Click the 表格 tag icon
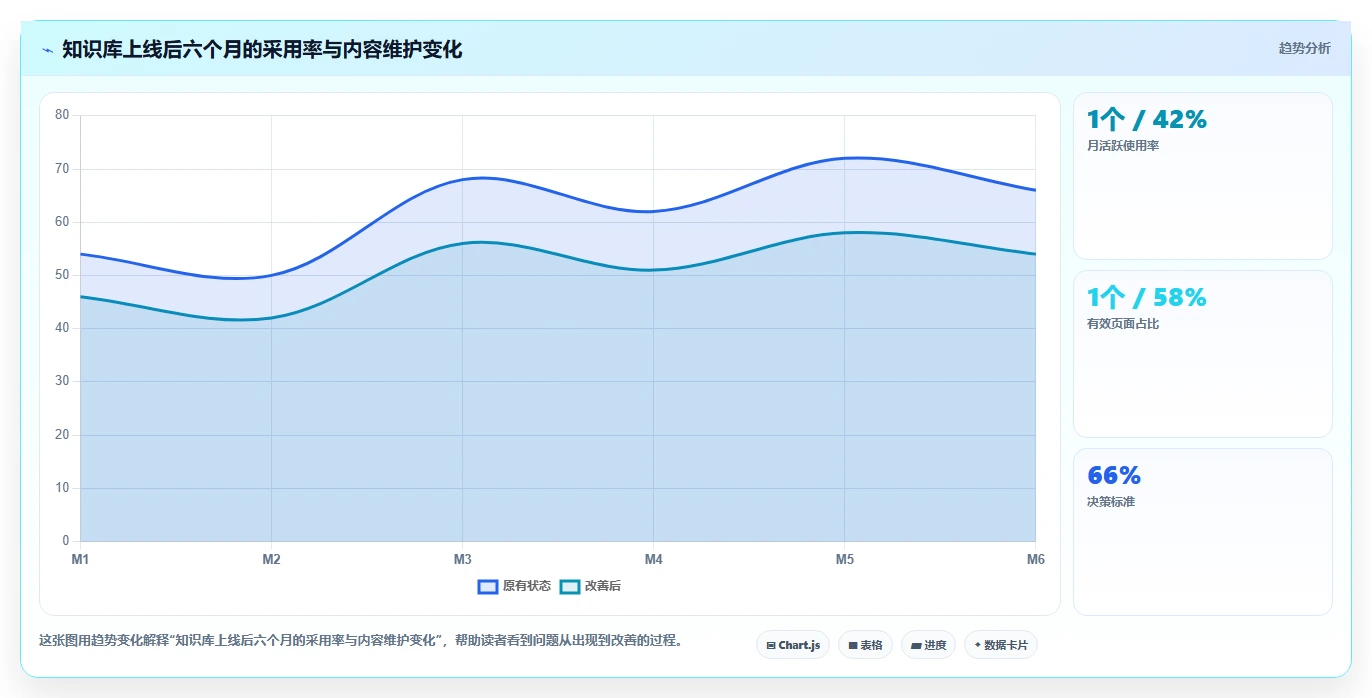The width and height of the screenshot is (1372, 698). coord(853,646)
